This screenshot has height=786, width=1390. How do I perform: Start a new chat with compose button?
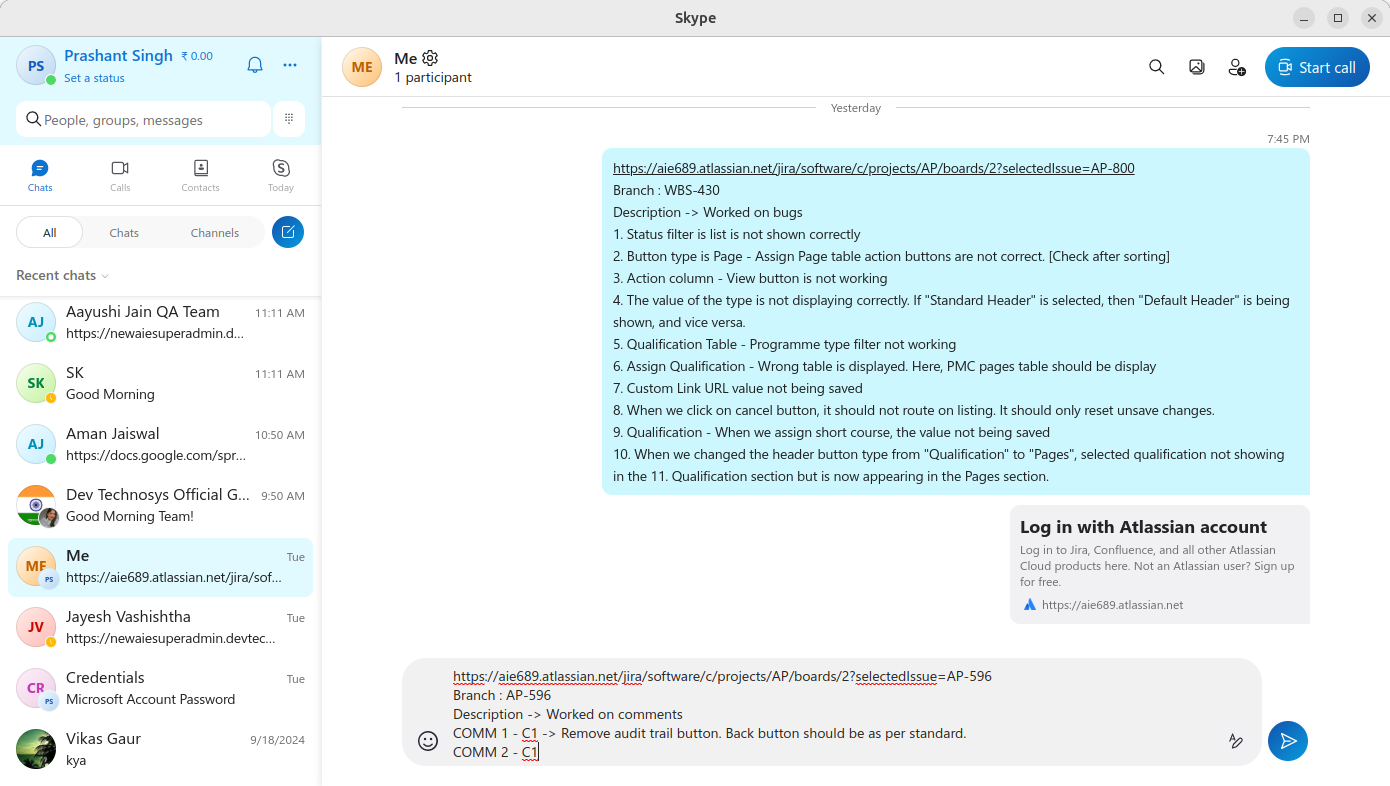pos(288,232)
